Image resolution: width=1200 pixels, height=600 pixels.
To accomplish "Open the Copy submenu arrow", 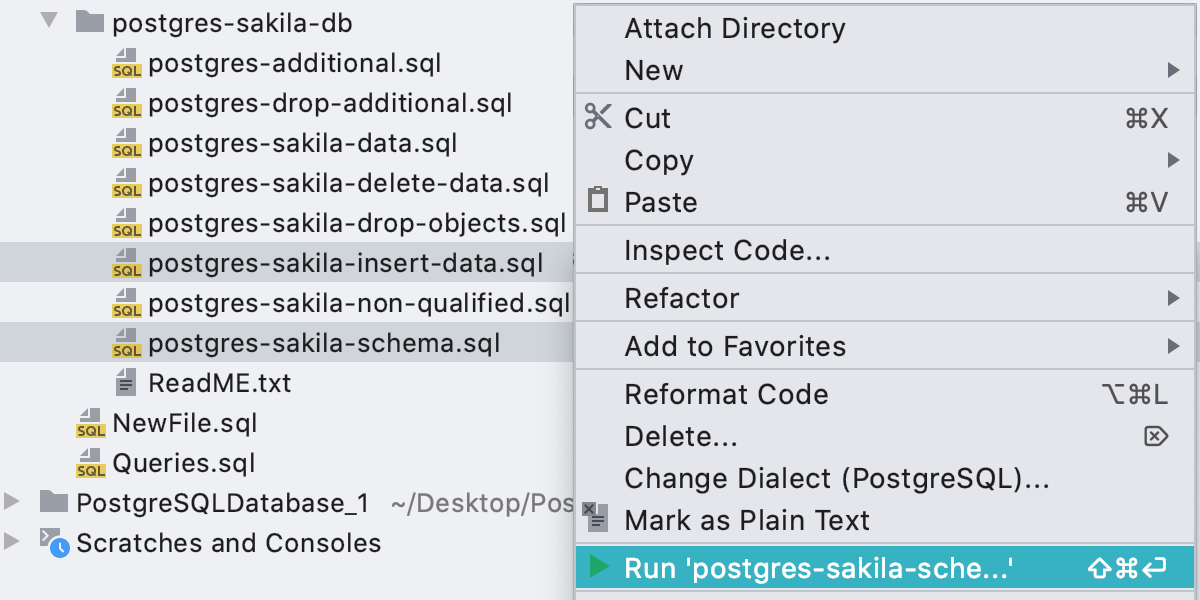I will (x=1173, y=160).
